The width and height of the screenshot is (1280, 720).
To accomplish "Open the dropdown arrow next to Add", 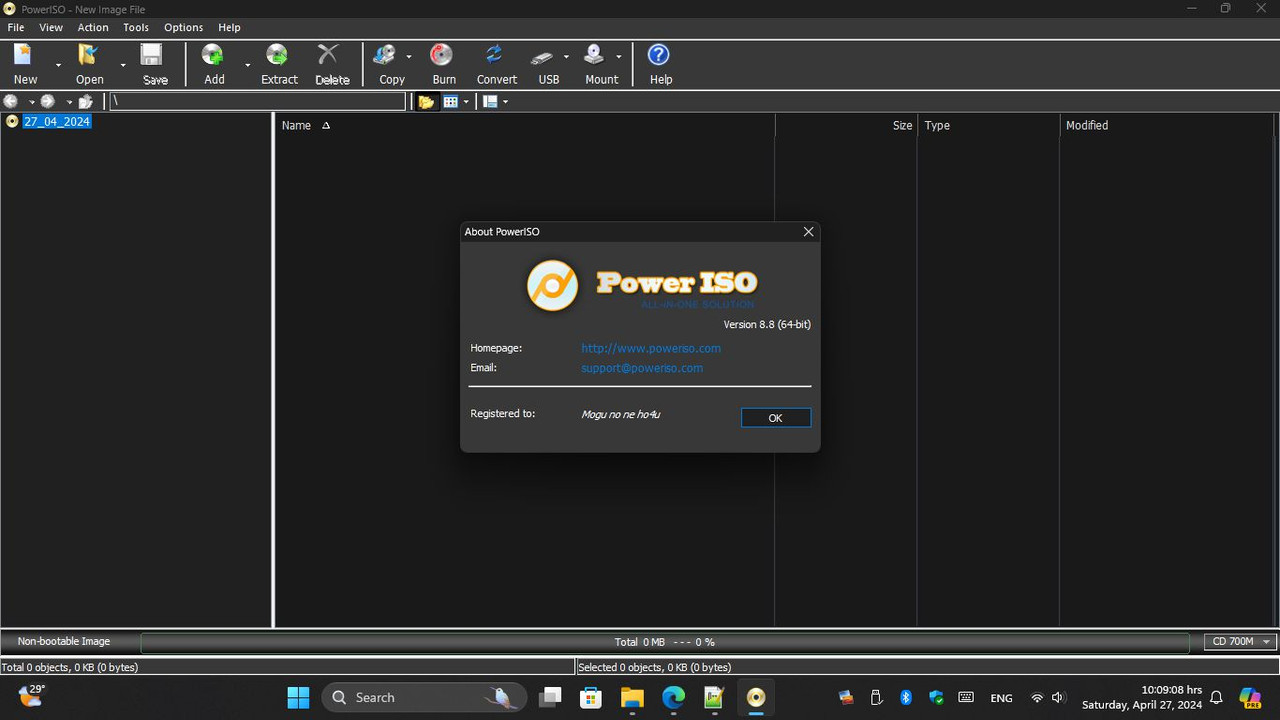I will click(x=247, y=64).
